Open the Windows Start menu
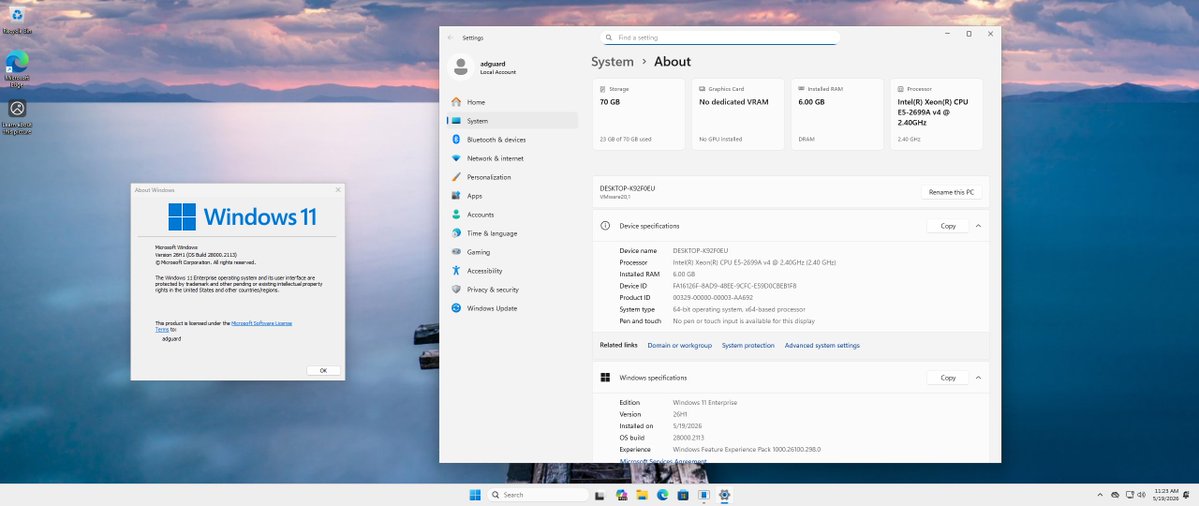The width and height of the screenshot is (1199, 506). (475, 495)
